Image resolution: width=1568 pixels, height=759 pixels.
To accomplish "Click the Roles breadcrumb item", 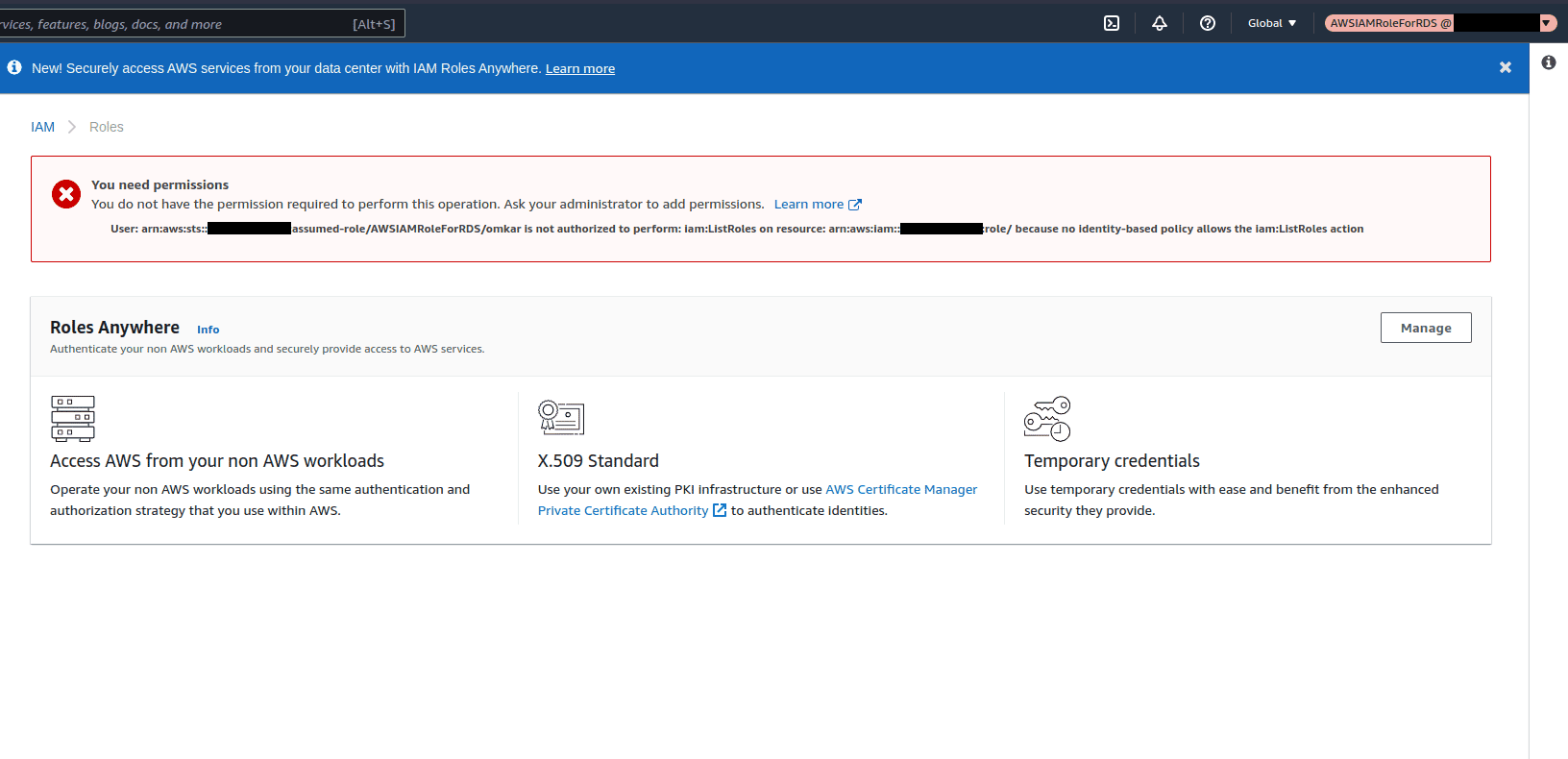I will [x=106, y=127].
